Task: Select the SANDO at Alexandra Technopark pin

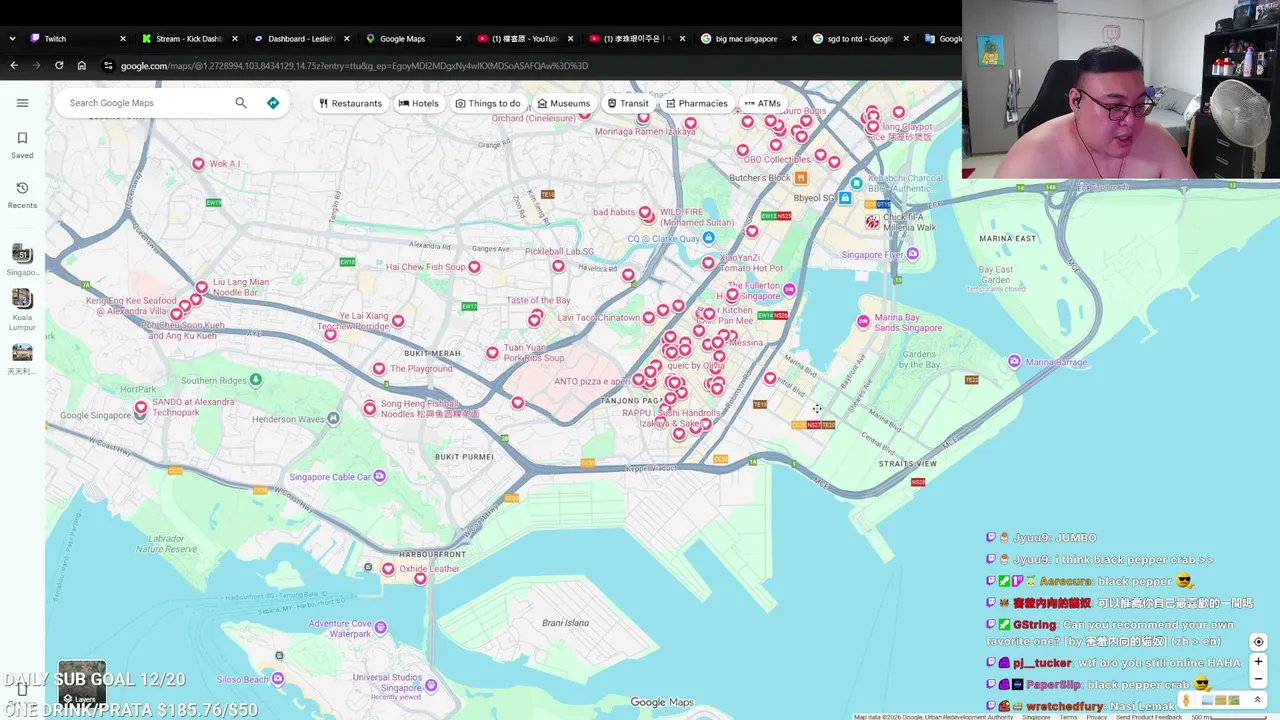Action: pyautogui.click(x=141, y=407)
